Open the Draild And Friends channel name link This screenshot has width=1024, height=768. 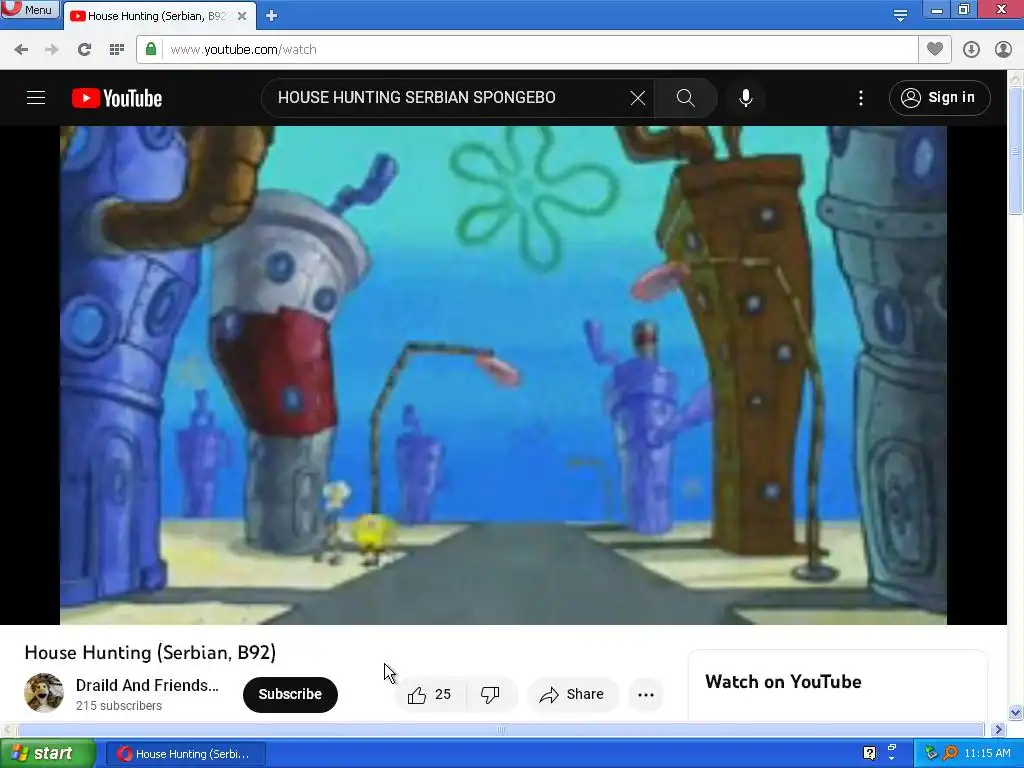pyautogui.click(x=147, y=685)
